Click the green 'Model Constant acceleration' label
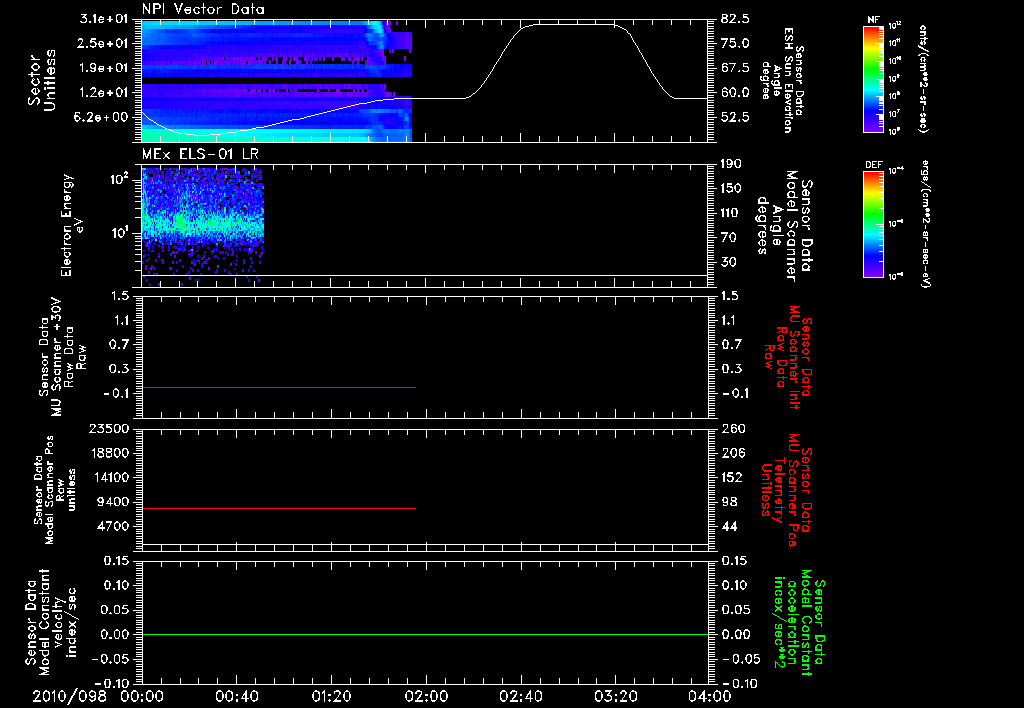 pos(799,622)
